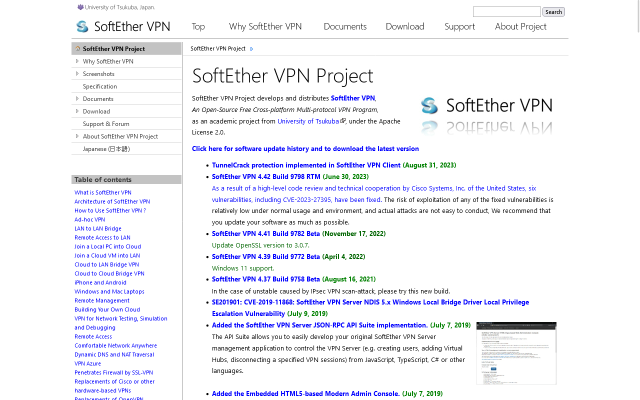
Task: Open the Why SoftEther VPN top menu
Action: [x=265, y=27]
